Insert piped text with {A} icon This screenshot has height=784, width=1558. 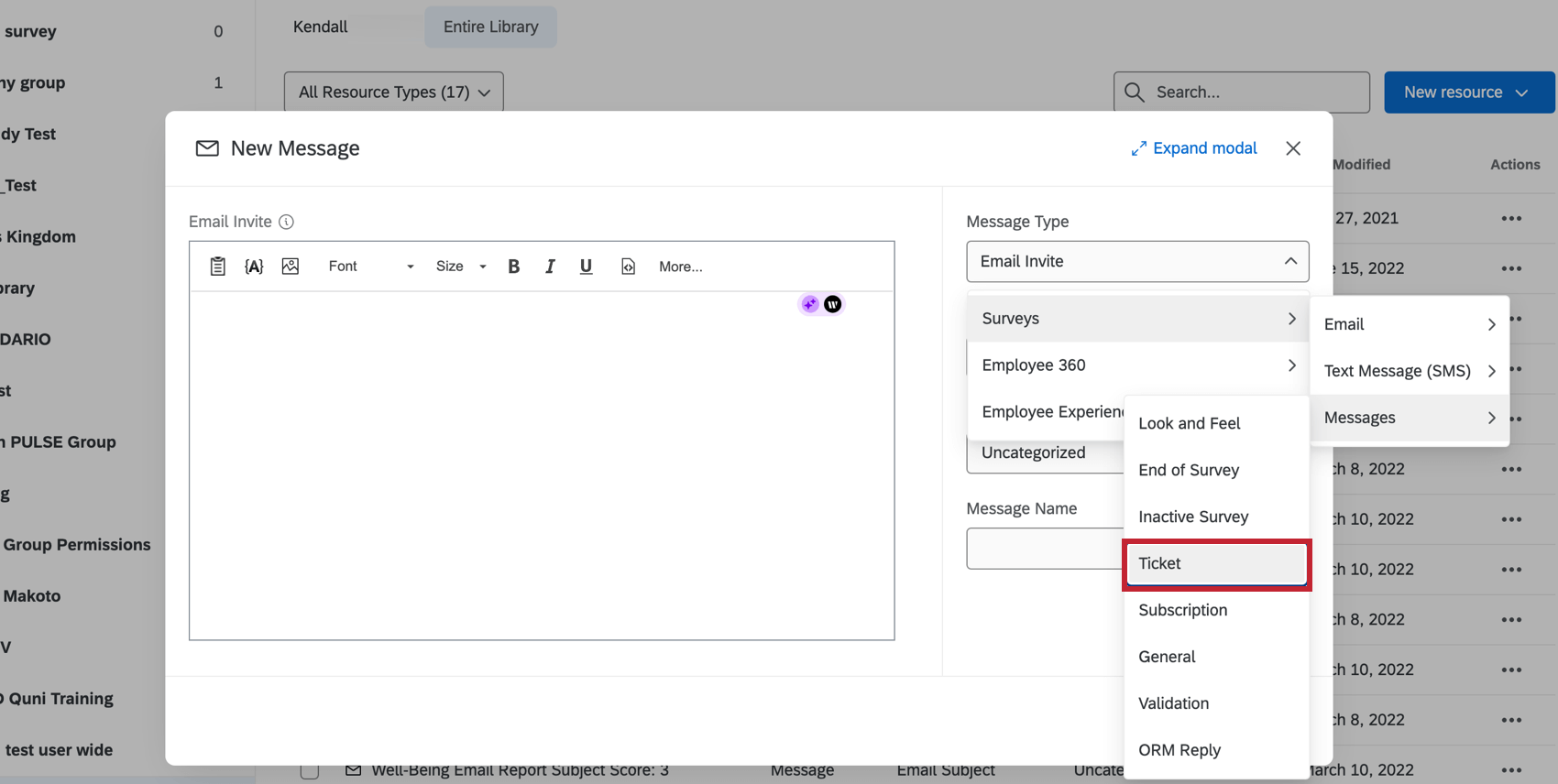254,267
